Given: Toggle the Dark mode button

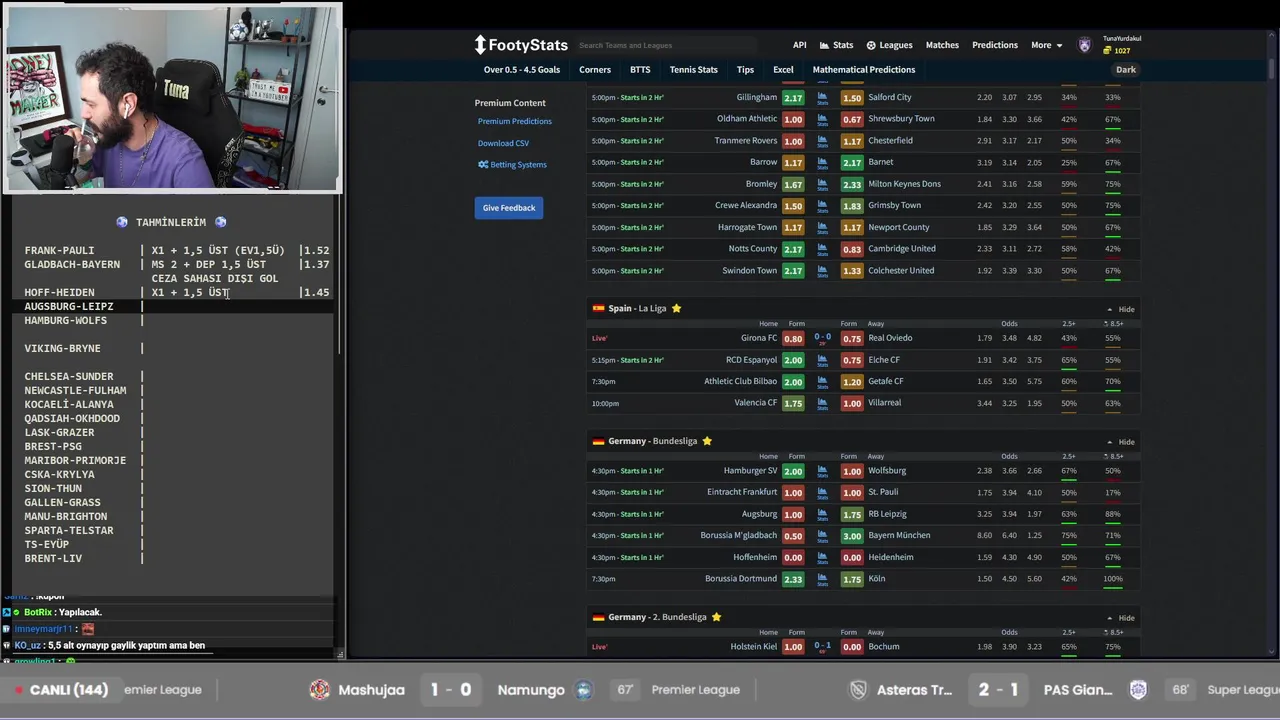Looking at the screenshot, I should coord(1126,70).
